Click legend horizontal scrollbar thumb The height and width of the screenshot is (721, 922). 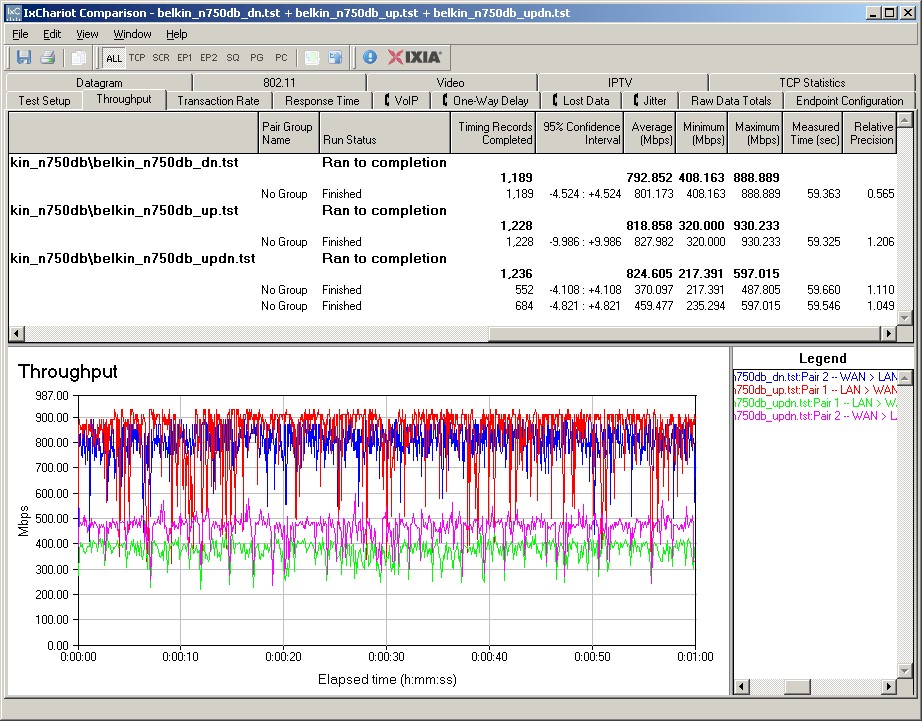coord(797,686)
